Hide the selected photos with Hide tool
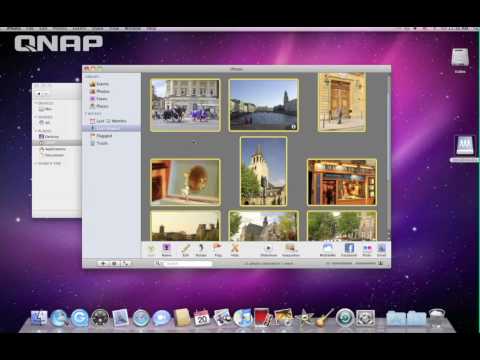 [235, 250]
